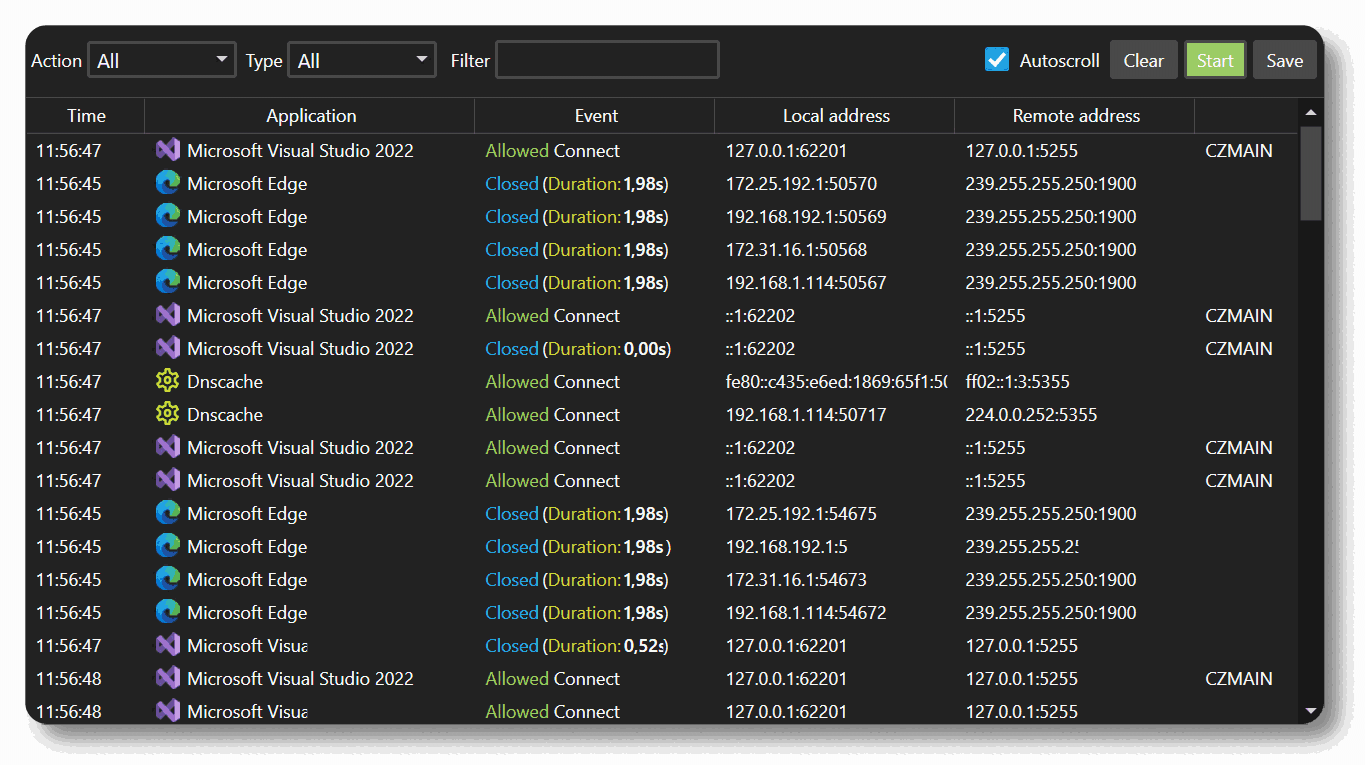Click the Dnscache gear icon on the fe80 row
The width and height of the screenshot is (1365, 765).
(x=168, y=381)
